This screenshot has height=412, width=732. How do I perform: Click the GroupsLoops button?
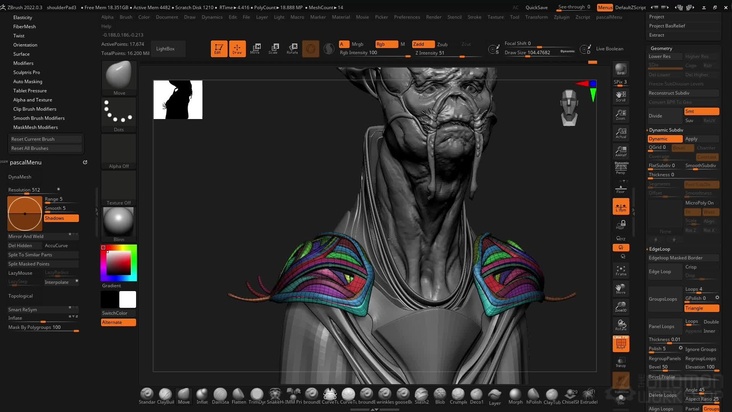tap(665, 299)
